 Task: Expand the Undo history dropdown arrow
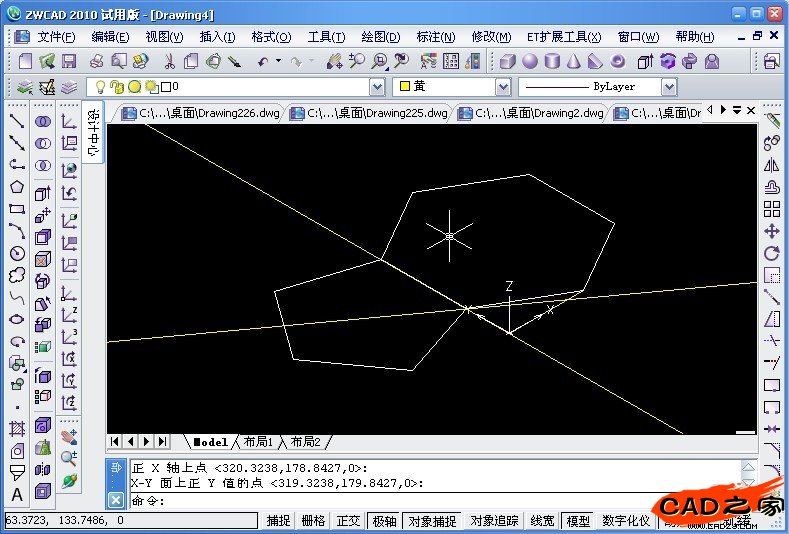278,61
